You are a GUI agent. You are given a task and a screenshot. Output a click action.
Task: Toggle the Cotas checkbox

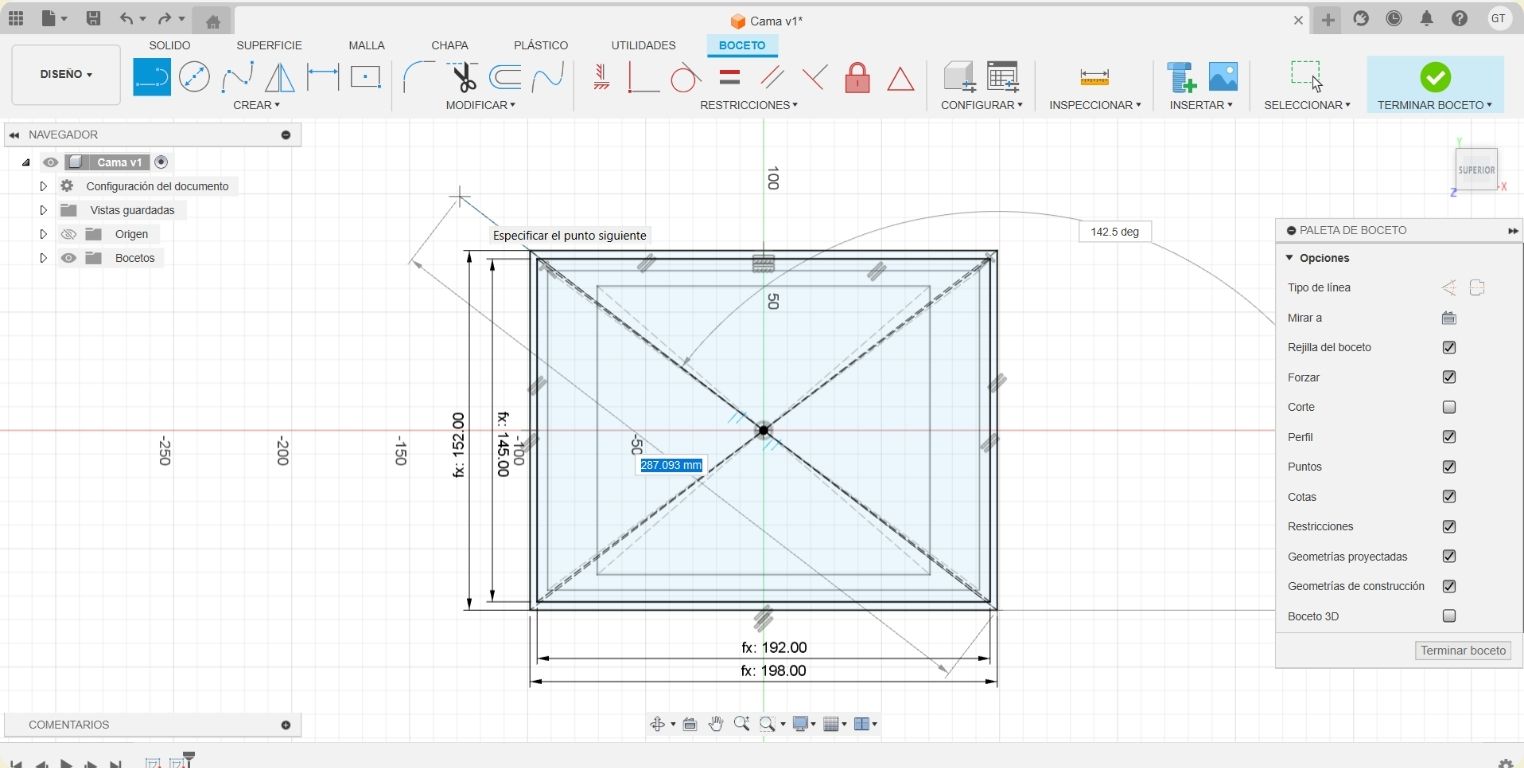[1449, 497]
